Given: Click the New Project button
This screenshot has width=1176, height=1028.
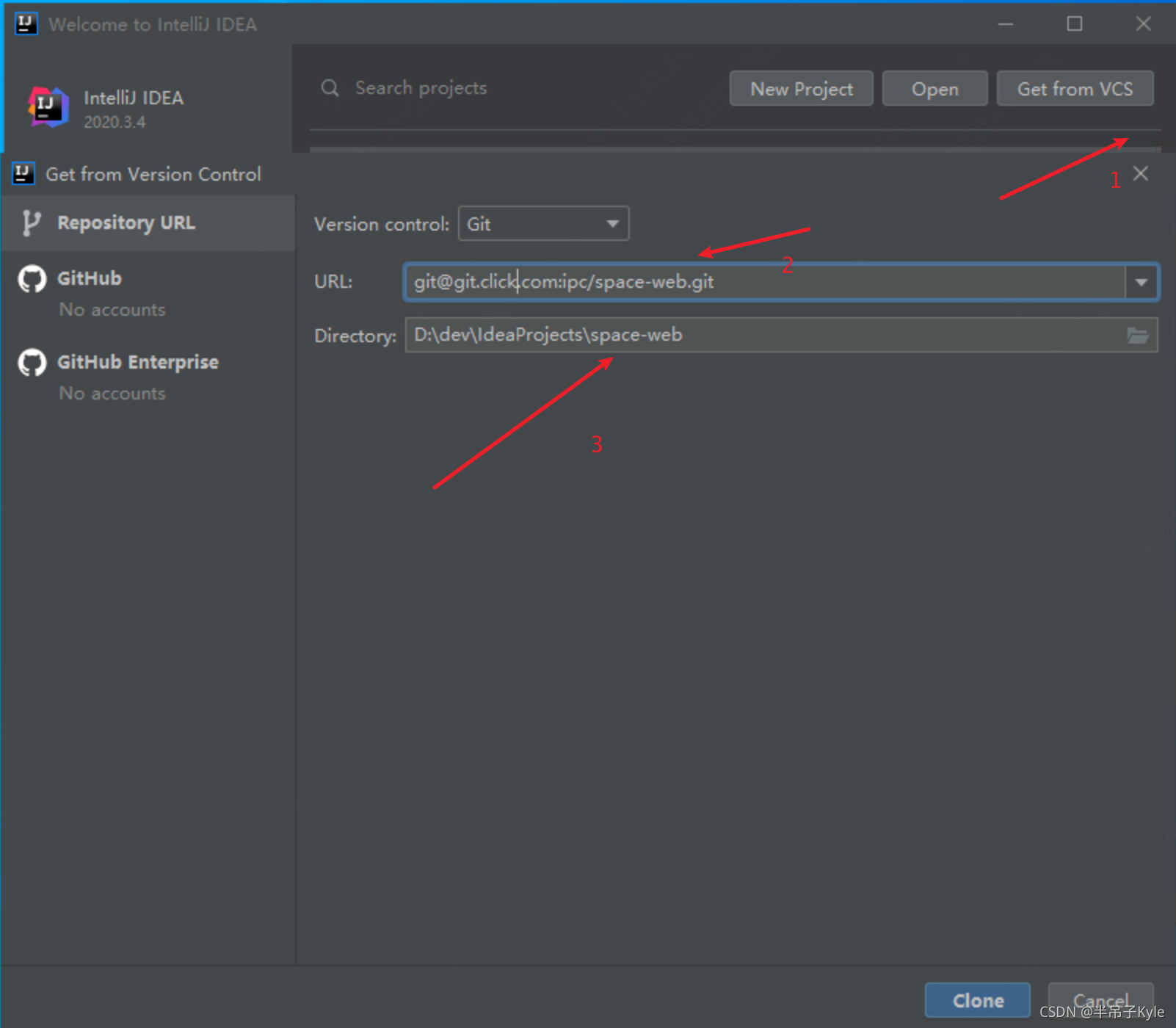Looking at the screenshot, I should [801, 89].
